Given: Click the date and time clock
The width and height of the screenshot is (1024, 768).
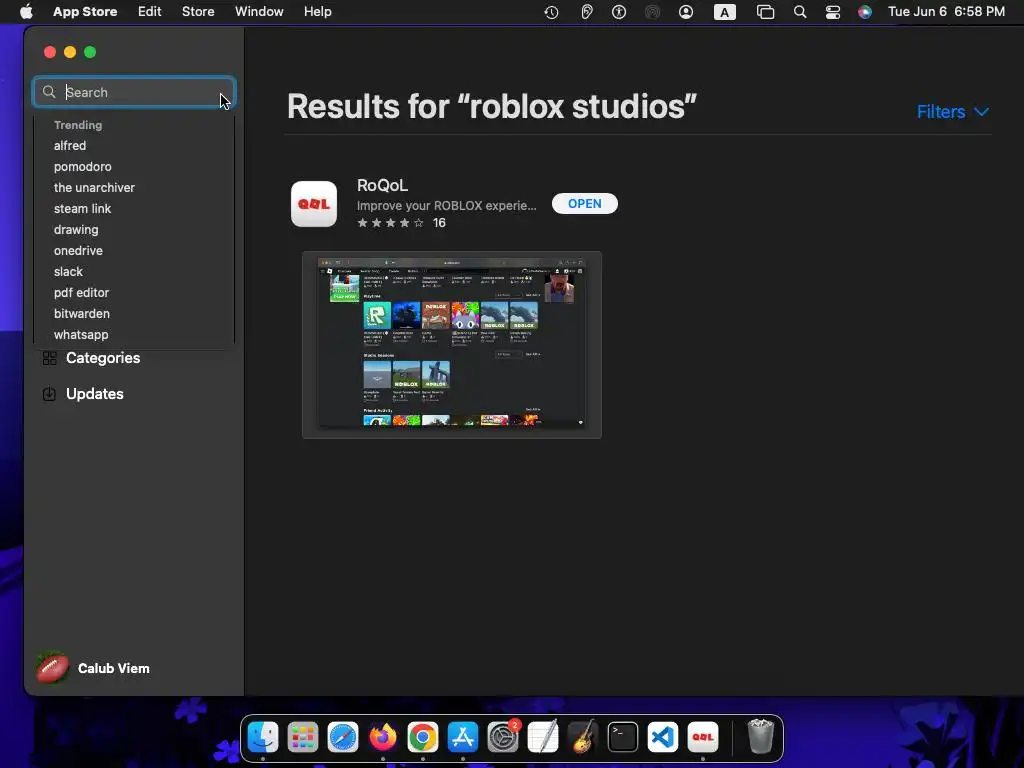Looking at the screenshot, I should (946, 12).
